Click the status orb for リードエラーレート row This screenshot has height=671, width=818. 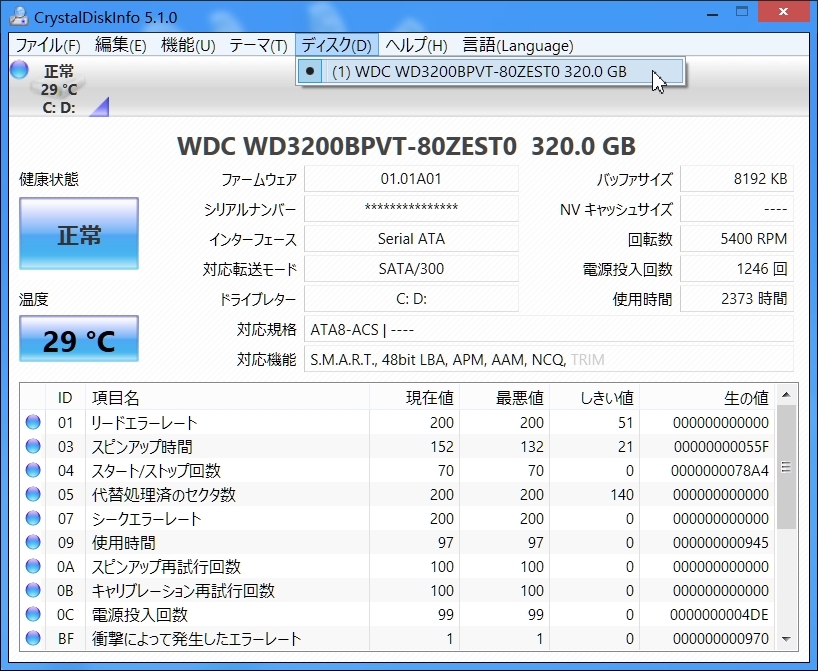click(33, 423)
